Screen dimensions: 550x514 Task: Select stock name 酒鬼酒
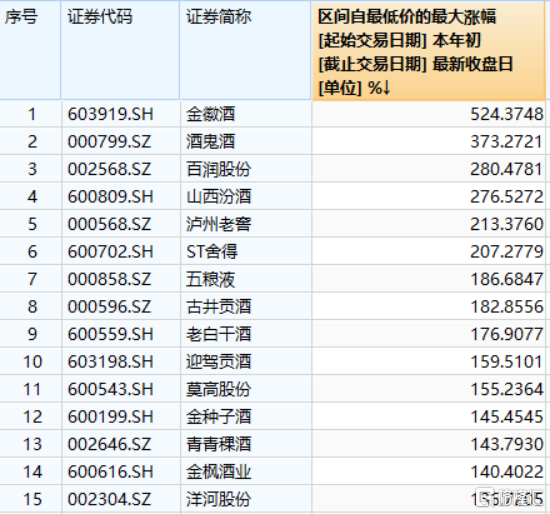tap(210, 142)
